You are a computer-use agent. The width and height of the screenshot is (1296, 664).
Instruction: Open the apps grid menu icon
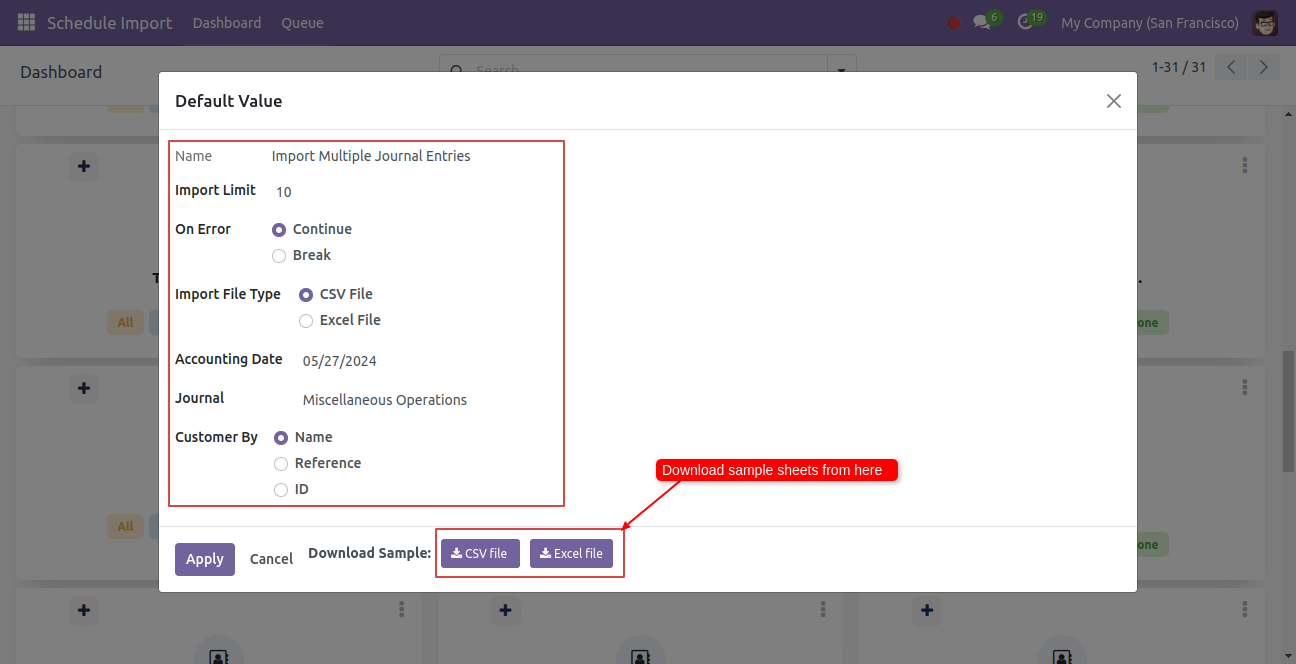(x=26, y=22)
